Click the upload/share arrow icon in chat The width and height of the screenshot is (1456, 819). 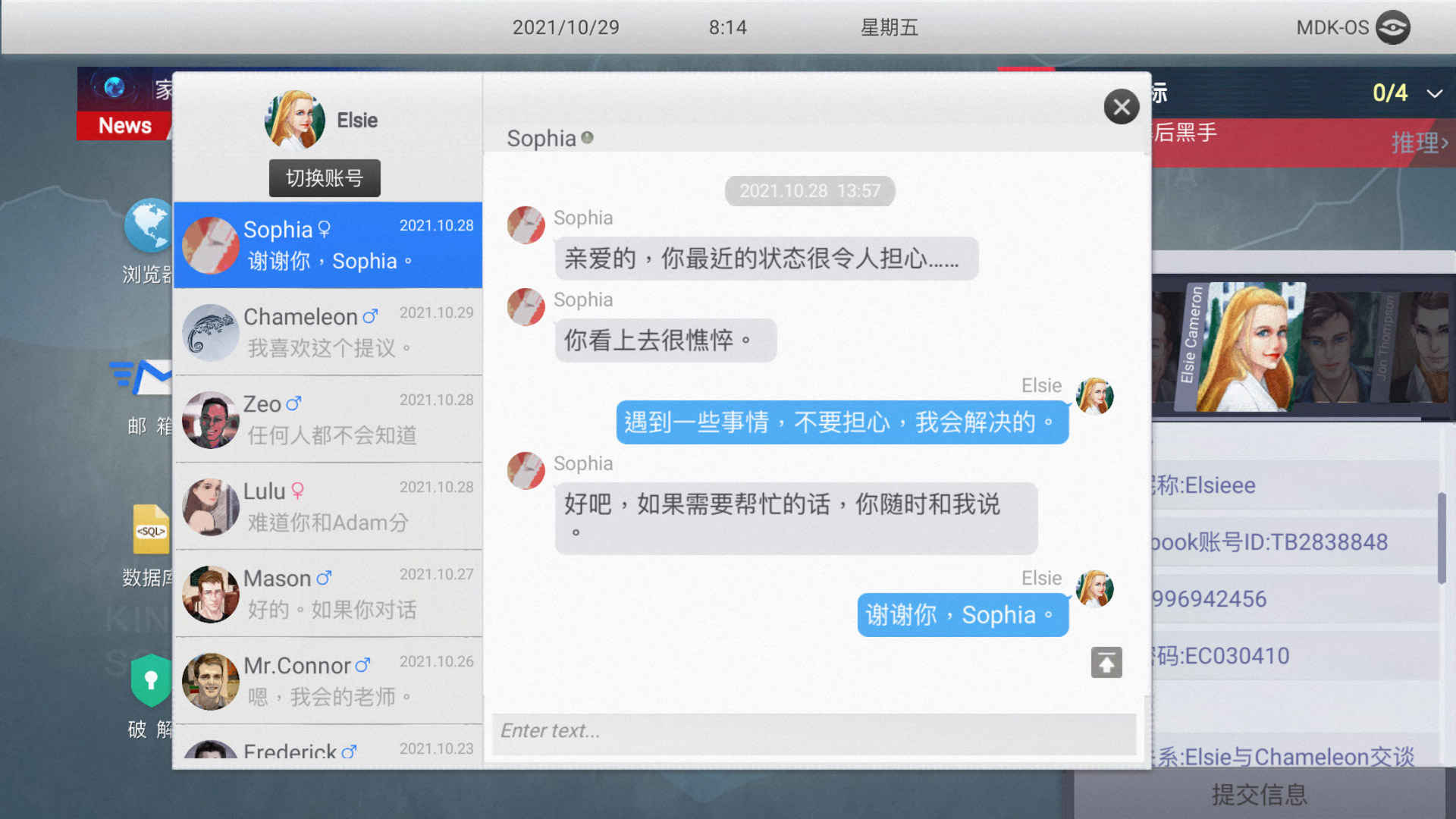1107,662
